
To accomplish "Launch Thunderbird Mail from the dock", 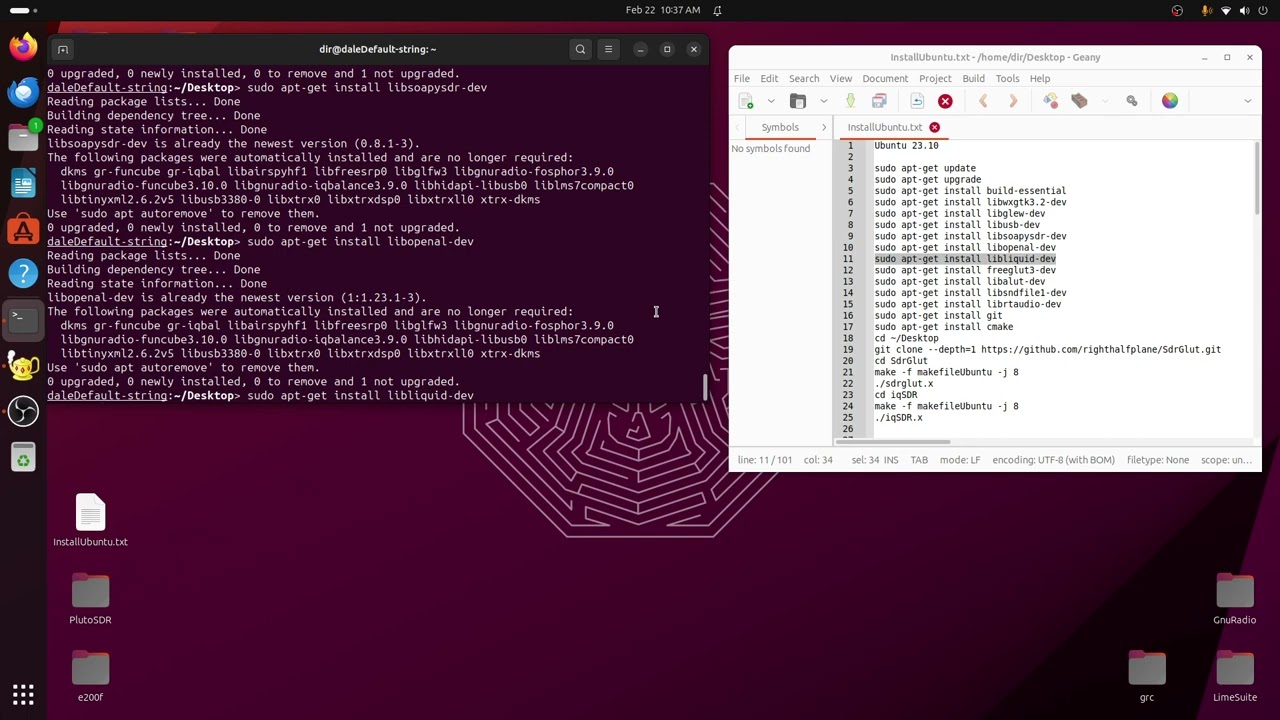I will click(x=23, y=92).
